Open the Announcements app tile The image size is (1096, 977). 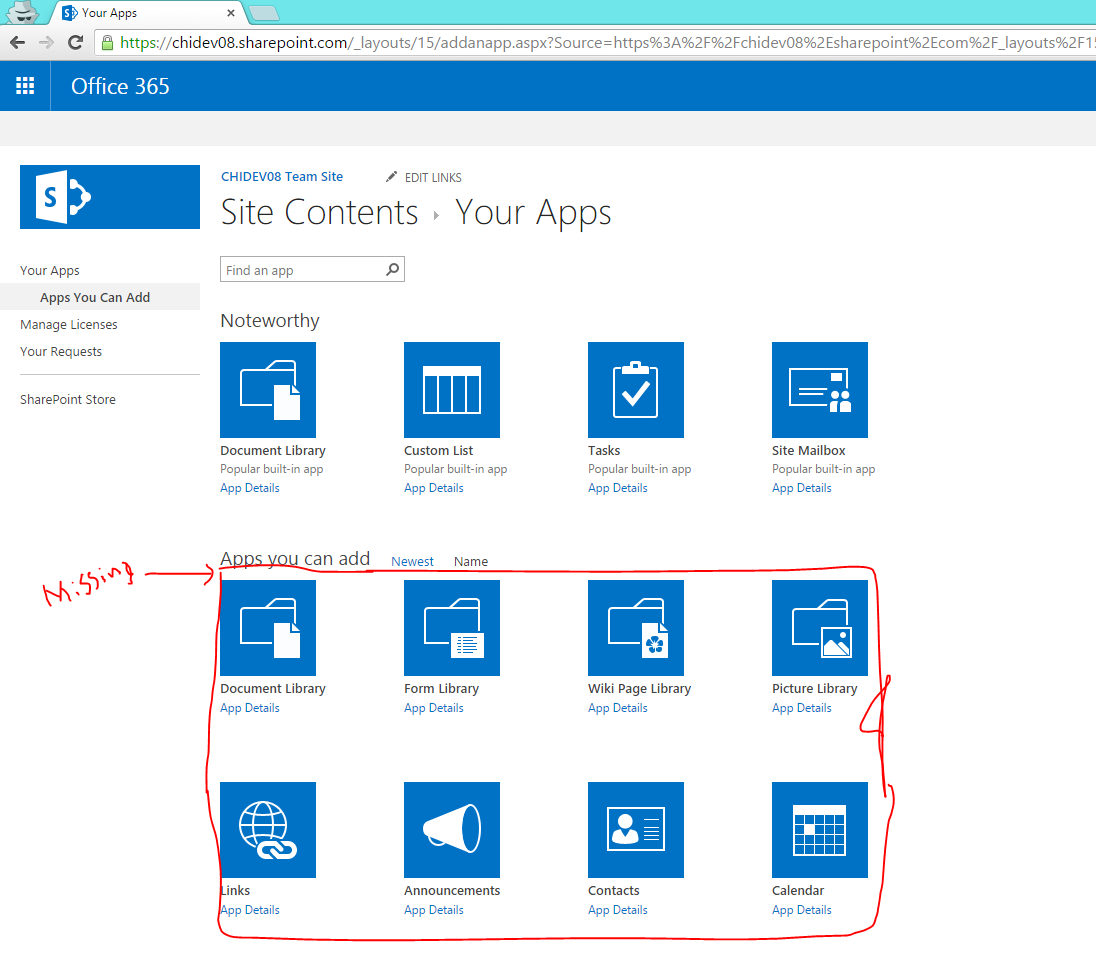pyautogui.click(x=451, y=830)
